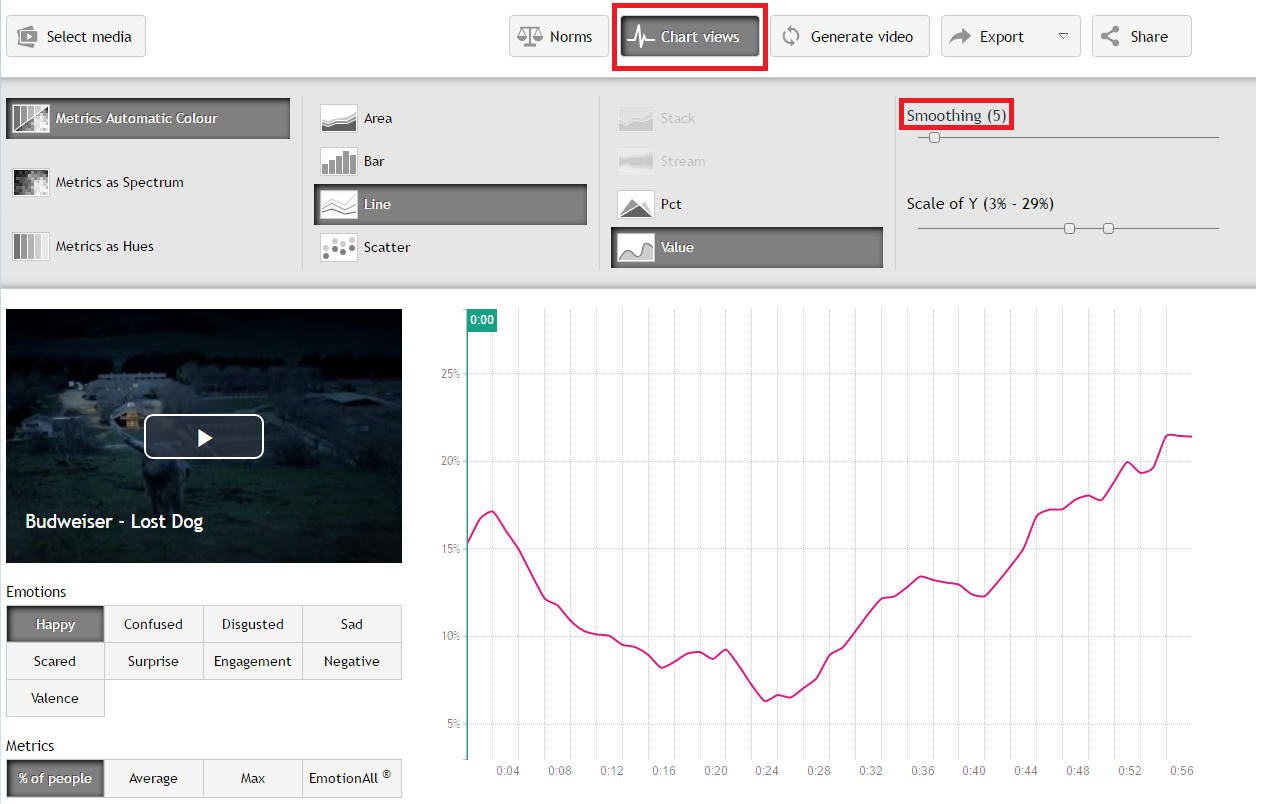The height and width of the screenshot is (804, 1278).
Task: Select the Value display mode
Action: point(747,247)
